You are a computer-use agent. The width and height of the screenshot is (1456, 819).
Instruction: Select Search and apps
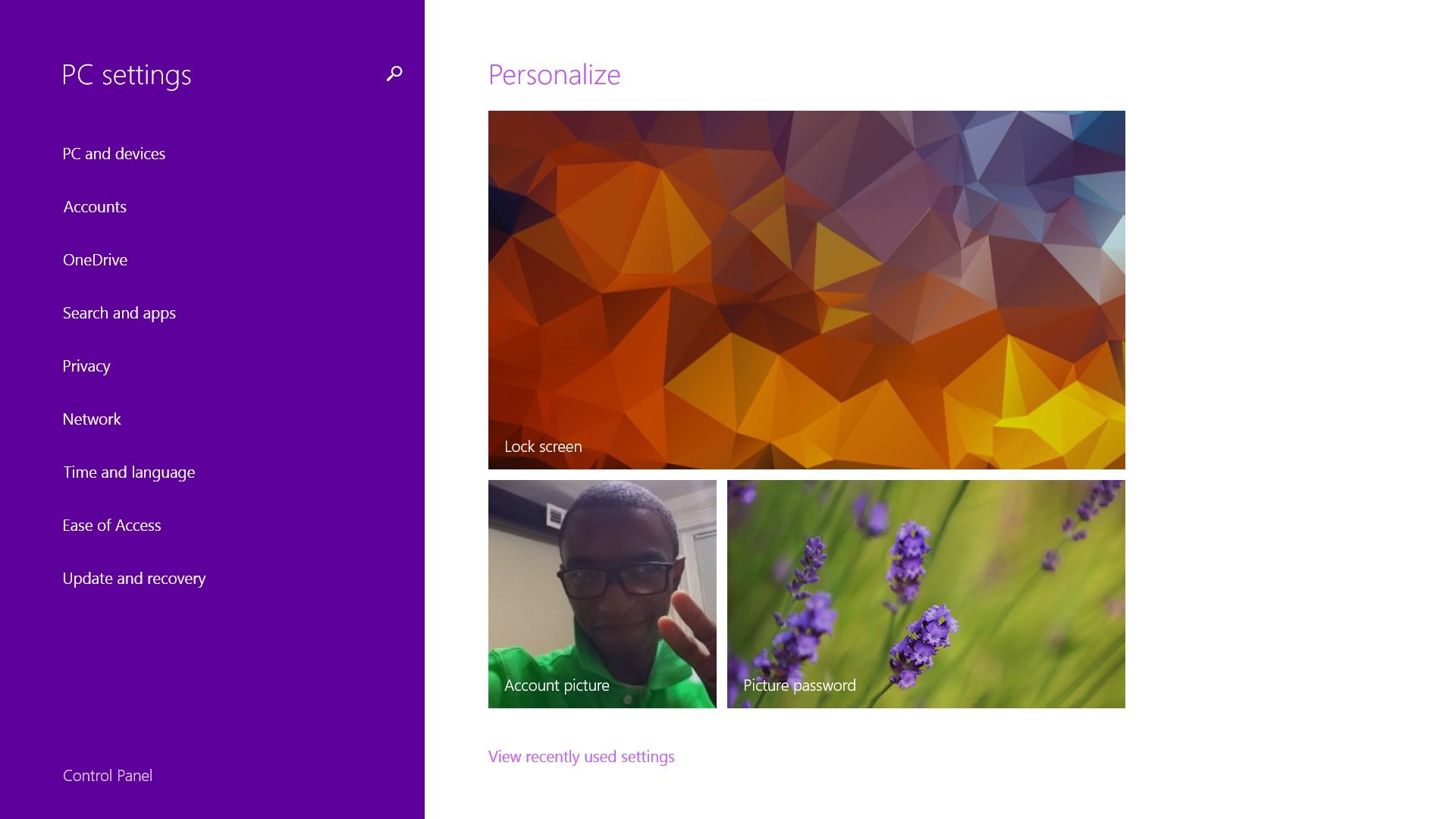[x=119, y=312]
